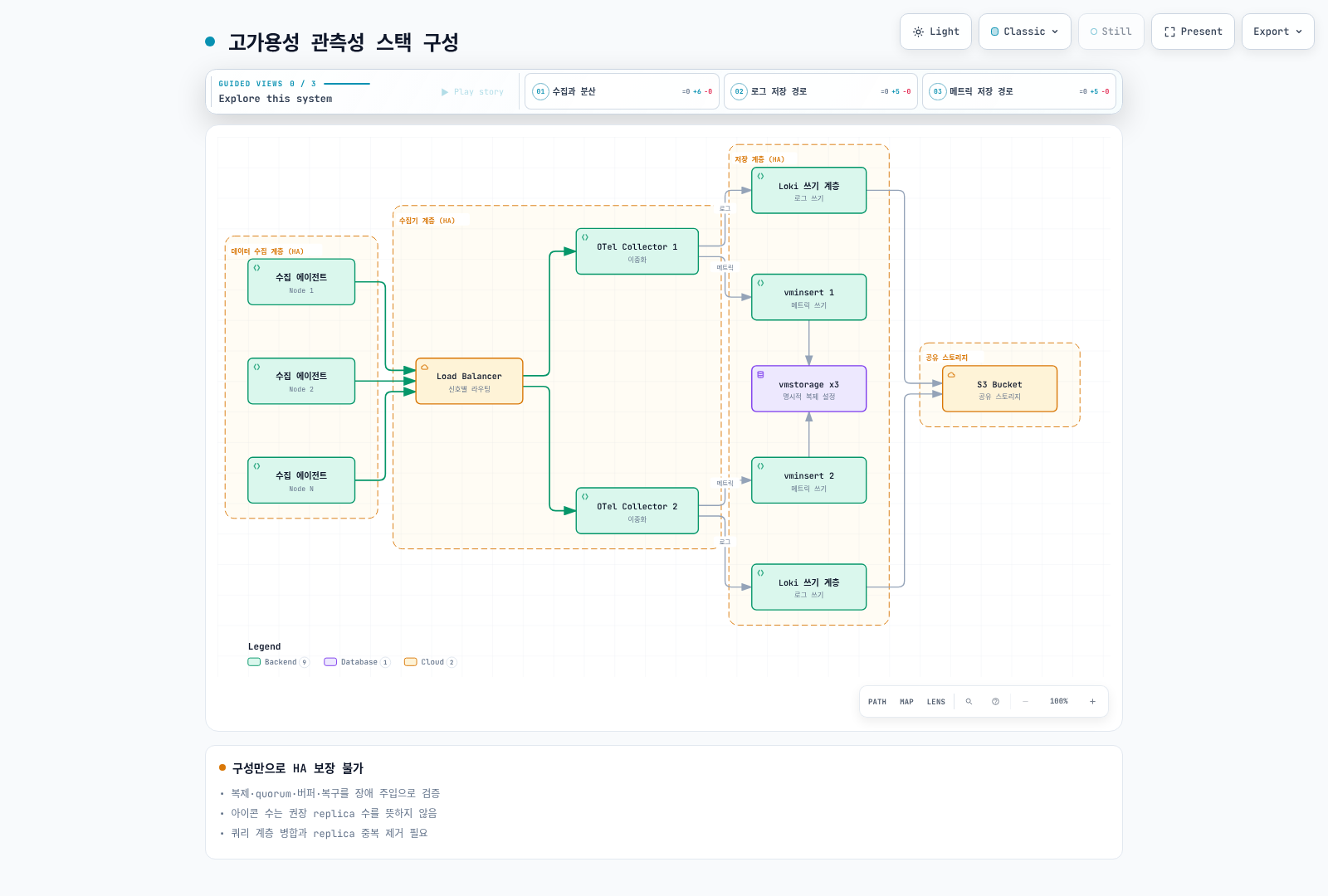Switch to Light theme
The width and height of the screenshot is (1328, 896).
935,32
